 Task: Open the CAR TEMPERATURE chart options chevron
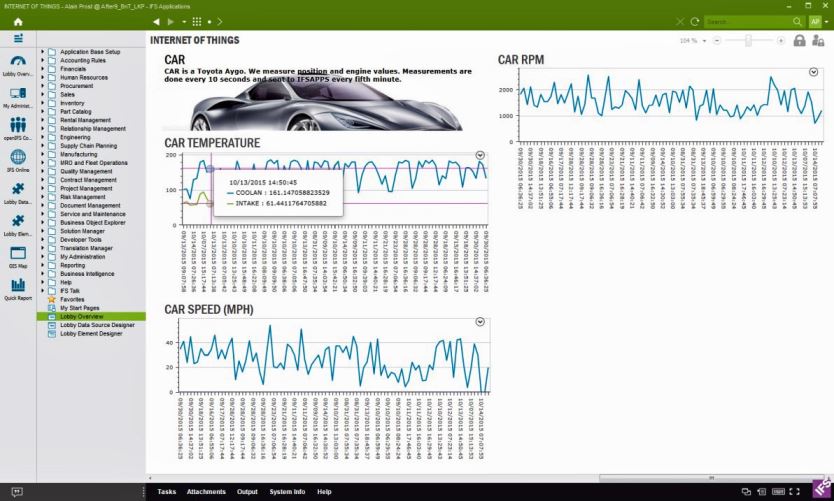(480, 155)
